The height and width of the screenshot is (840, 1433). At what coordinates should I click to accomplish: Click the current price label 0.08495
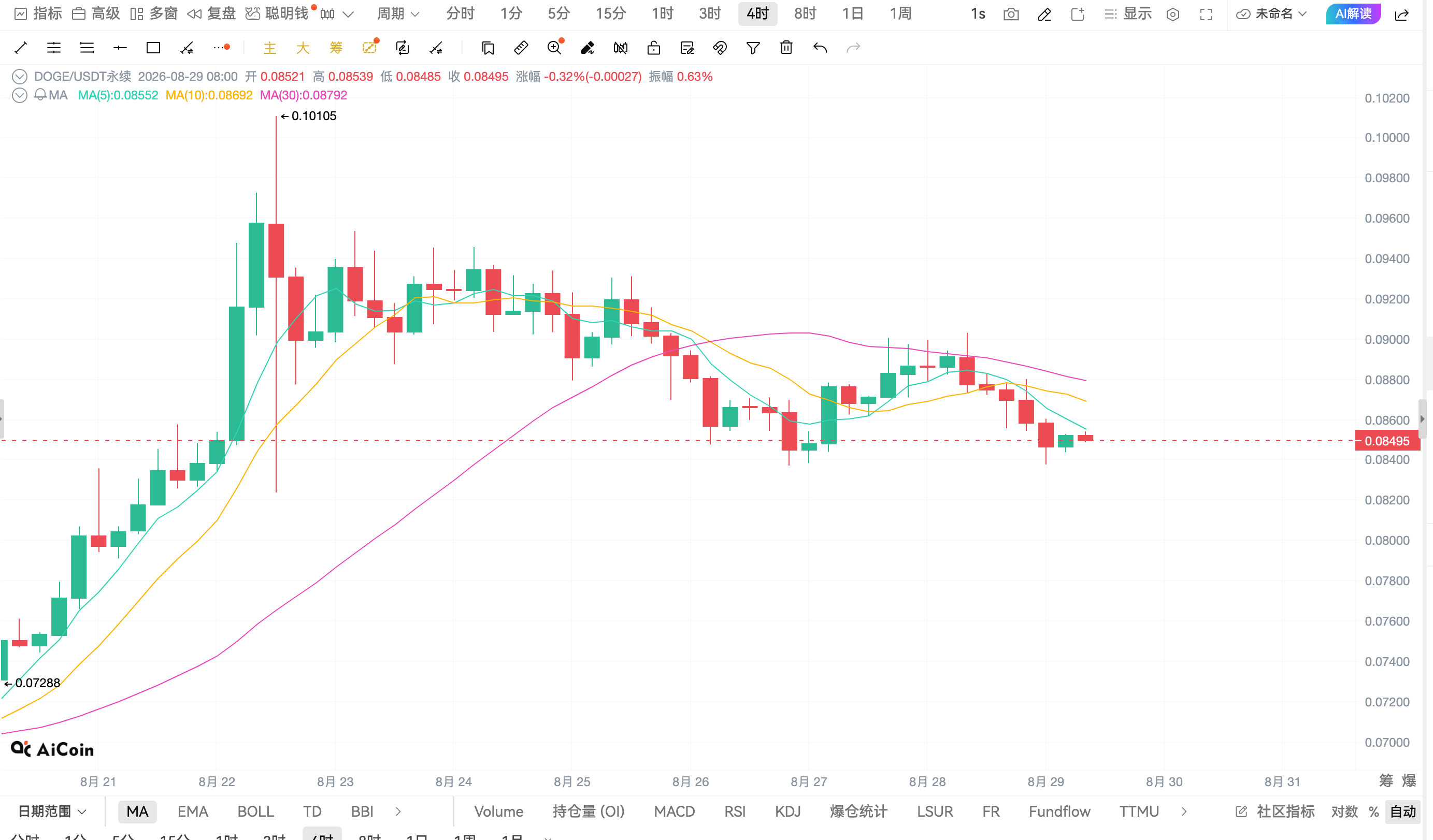(x=1387, y=441)
